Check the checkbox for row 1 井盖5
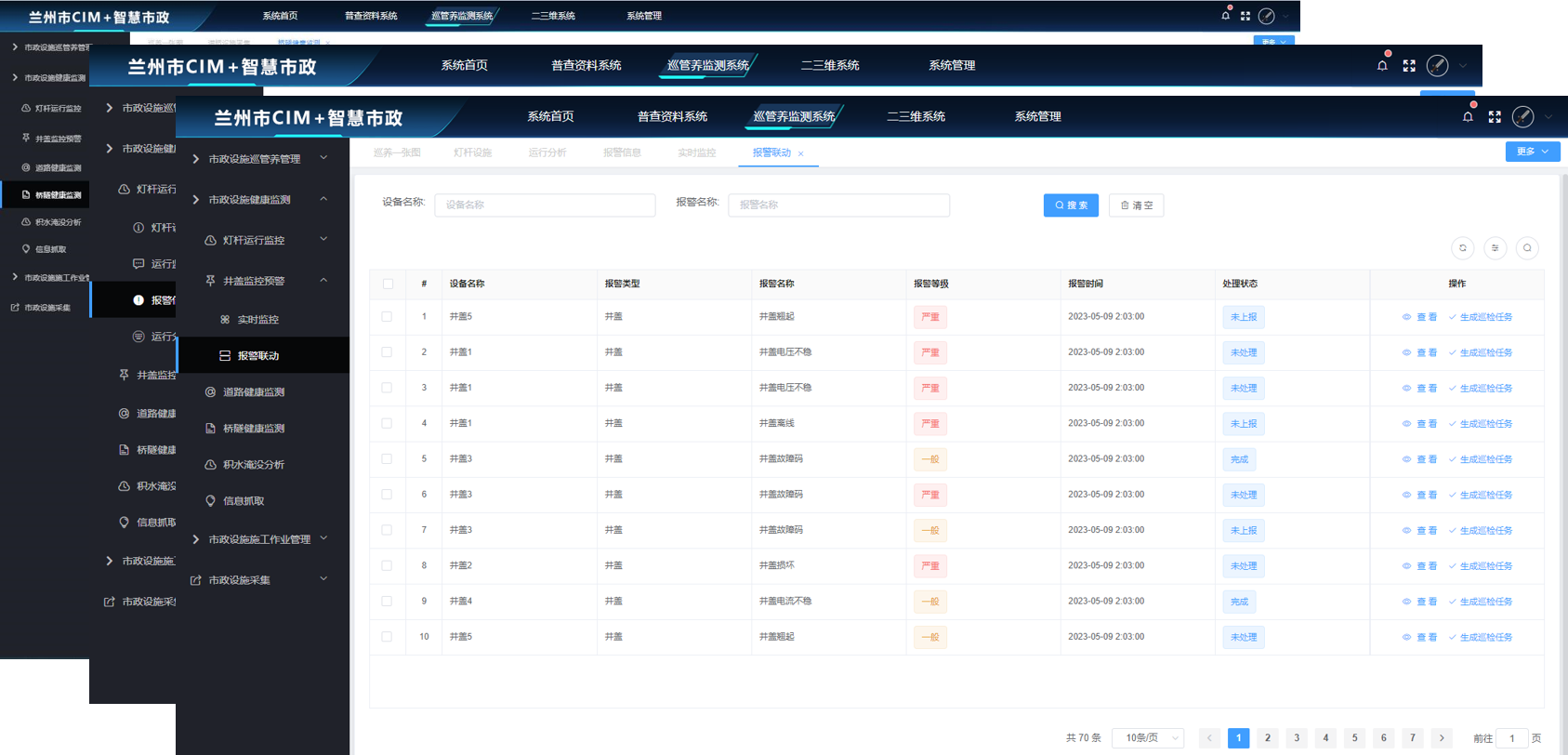The height and width of the screenshot is (755, 1568). 387,317
